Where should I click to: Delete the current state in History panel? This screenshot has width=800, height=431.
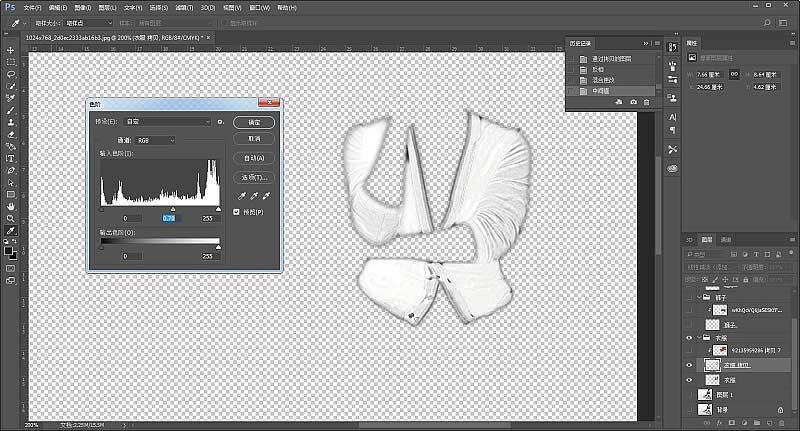coord(646,102)
